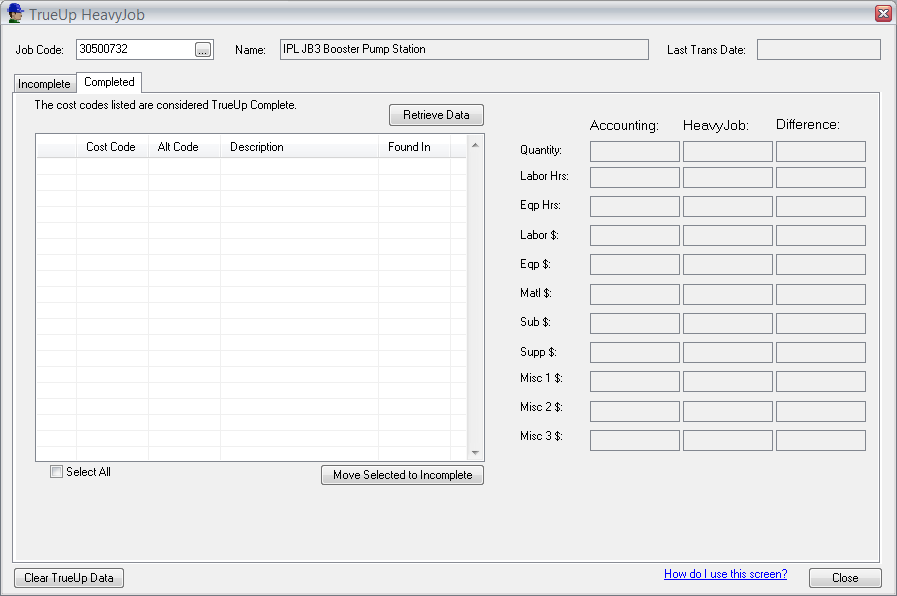The image size is (897, 596).
Task: Click the Close button at bottom
Action: point(845,578)
